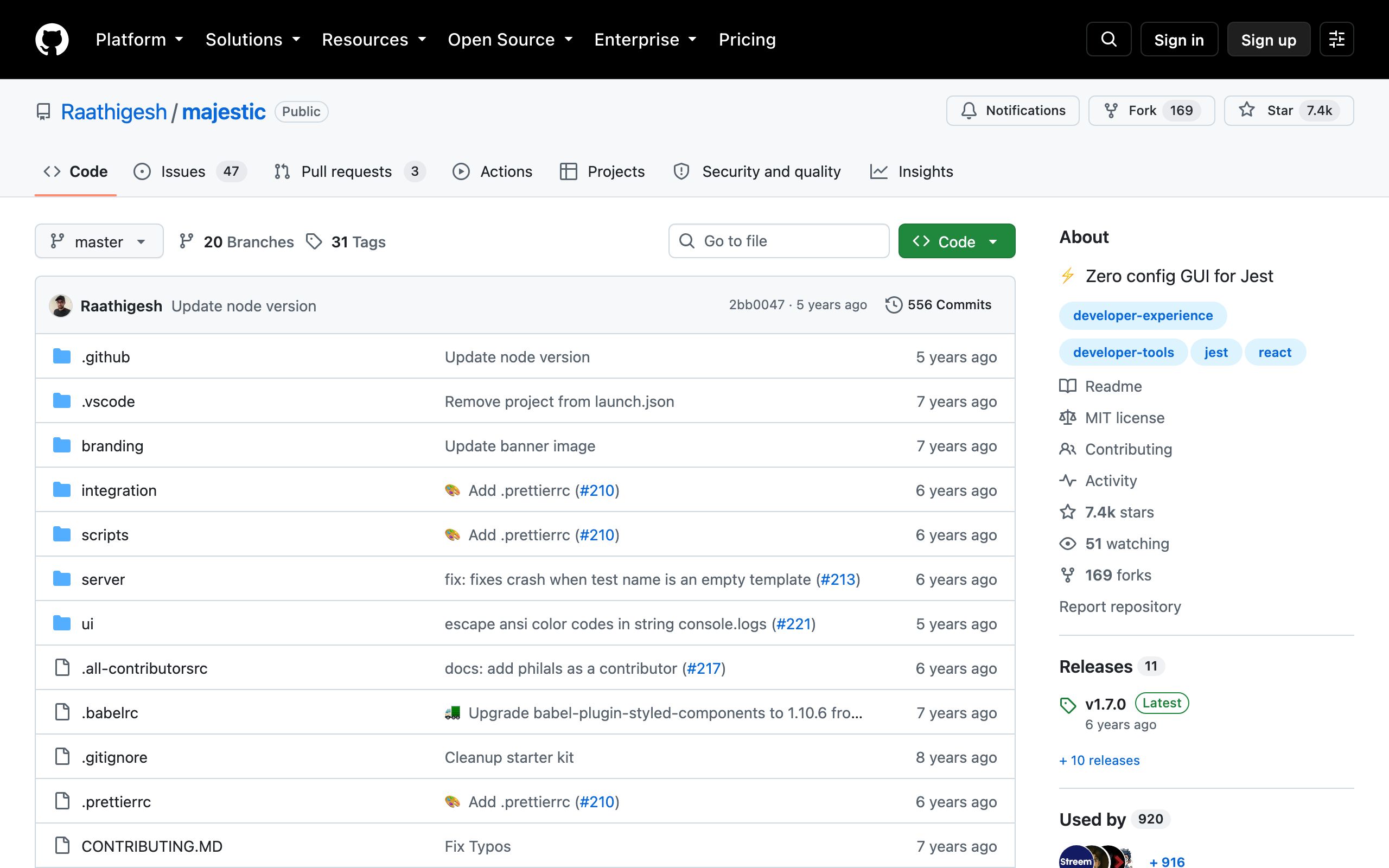
Task: Switch to the Pull requests tab
Action: pos(349,171)
